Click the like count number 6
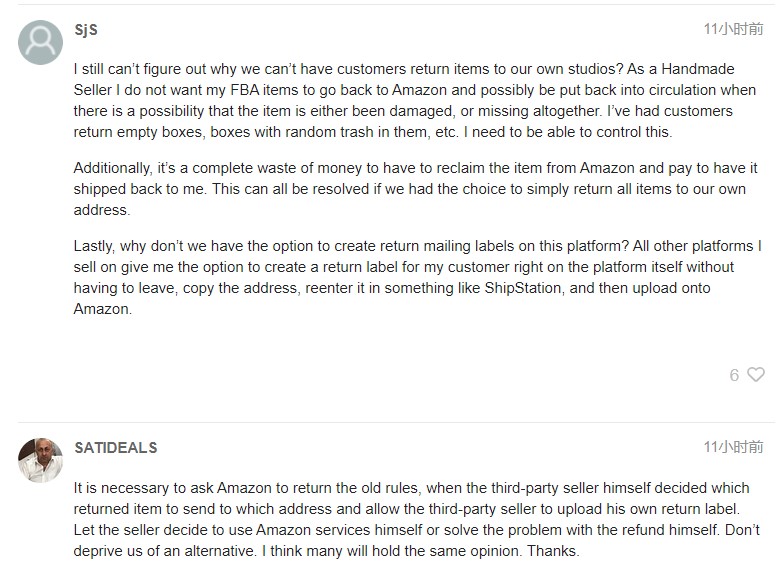Viewport: 784px width, 581px height. [x=734, y=375]
